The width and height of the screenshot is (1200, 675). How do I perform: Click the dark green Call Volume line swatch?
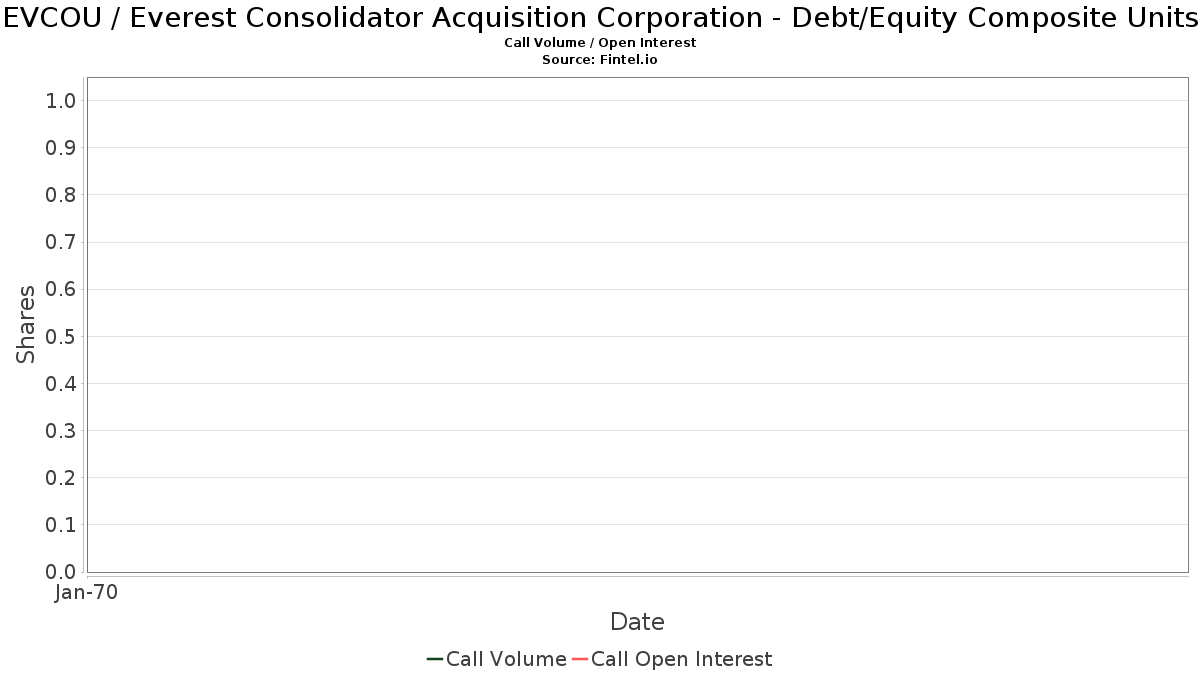435,659
